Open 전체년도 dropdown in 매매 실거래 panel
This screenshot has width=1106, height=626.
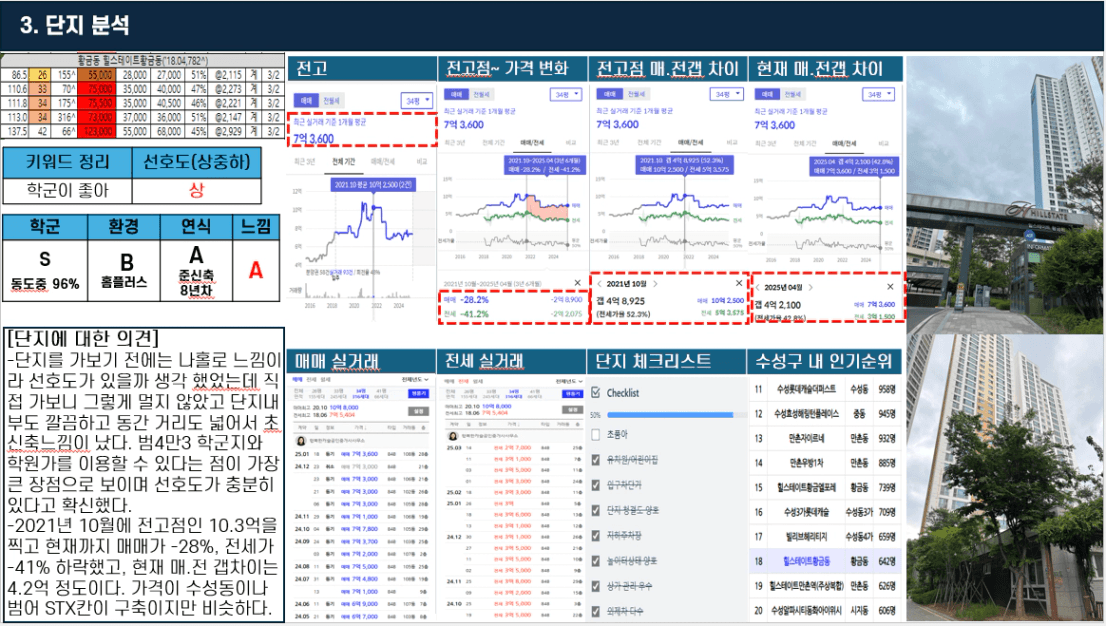(x=415, y=380)
